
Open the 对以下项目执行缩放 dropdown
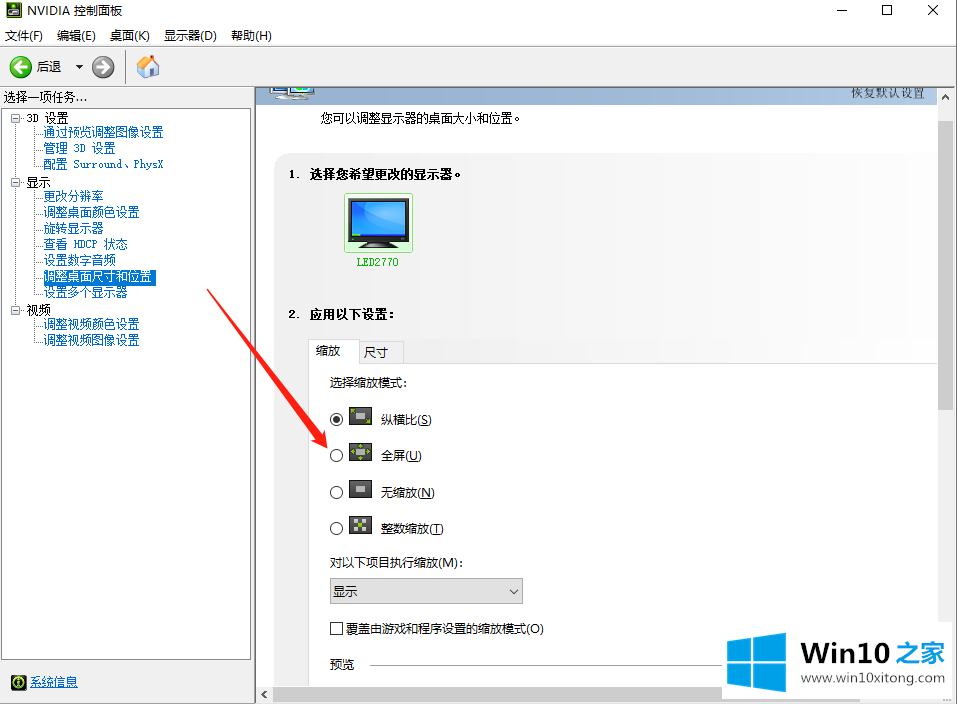click(426, 591)
